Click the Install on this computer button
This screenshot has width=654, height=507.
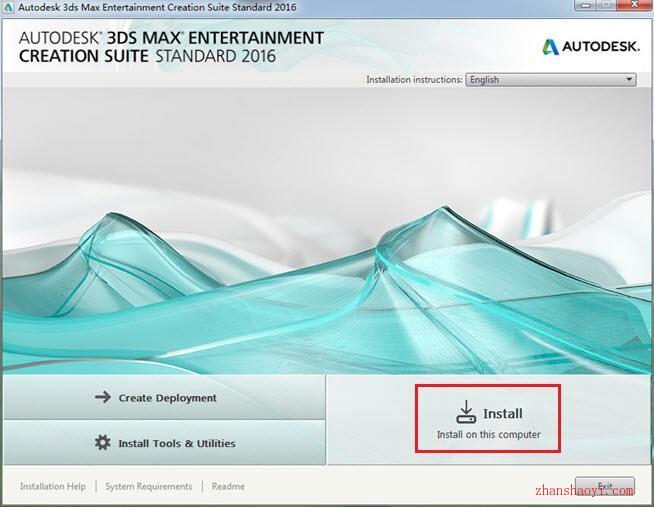[x=488, y=418]
